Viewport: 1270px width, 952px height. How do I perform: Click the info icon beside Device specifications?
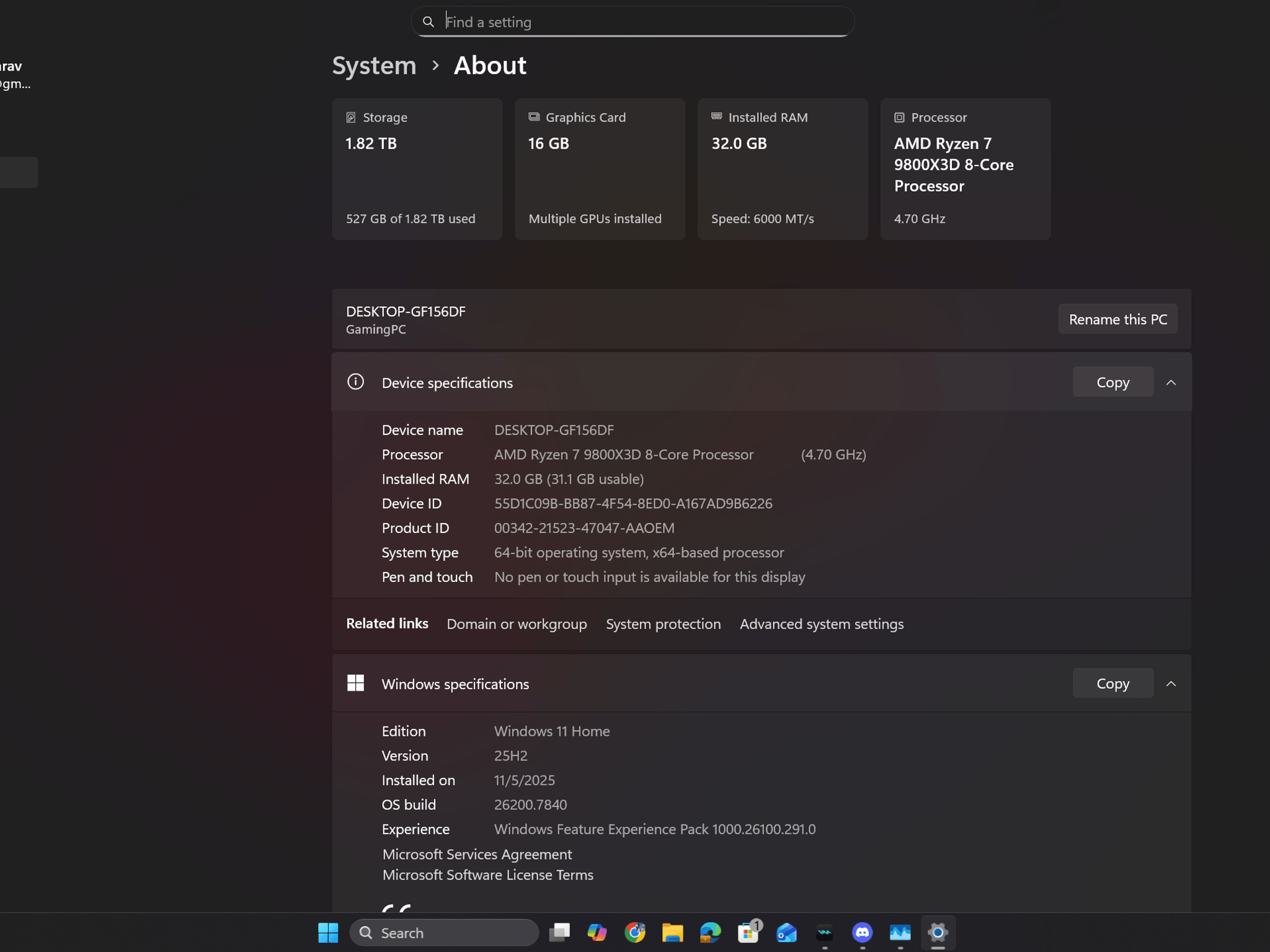pos(355,382)
